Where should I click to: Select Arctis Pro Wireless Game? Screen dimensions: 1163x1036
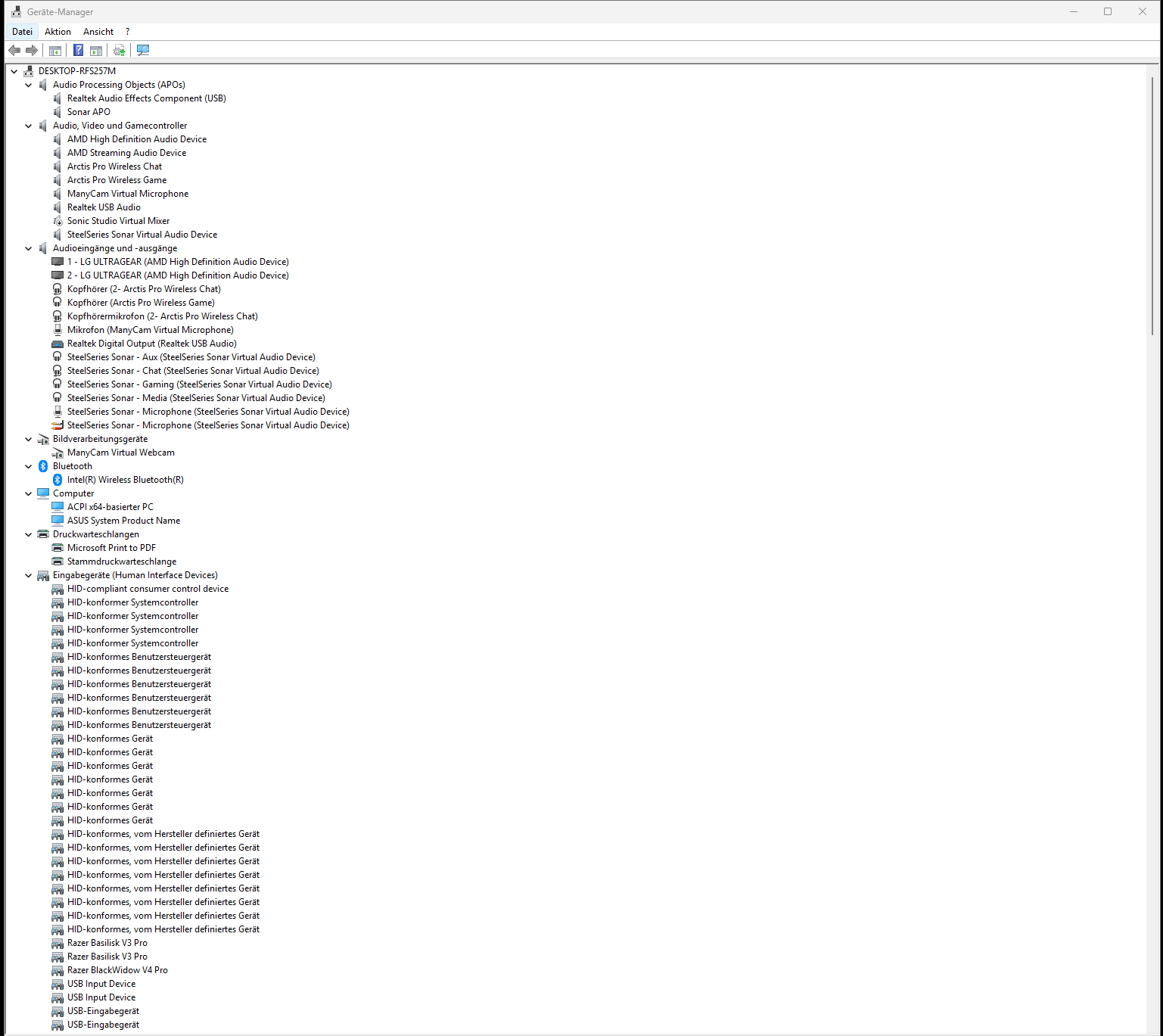117,180
